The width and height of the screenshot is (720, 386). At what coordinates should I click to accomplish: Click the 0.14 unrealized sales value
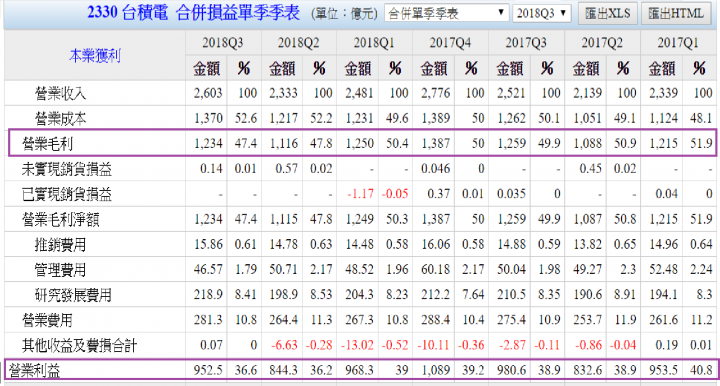(211, 169)
